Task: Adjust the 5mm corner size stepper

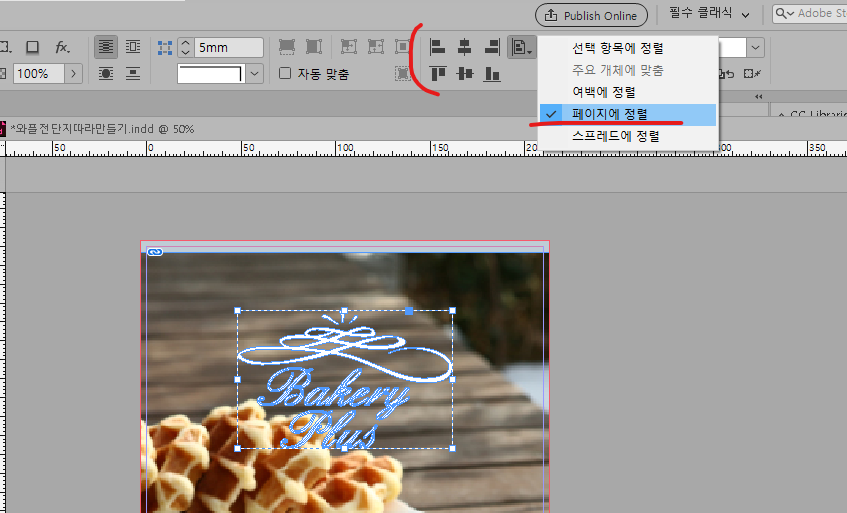Action: [x=185, y=48]
